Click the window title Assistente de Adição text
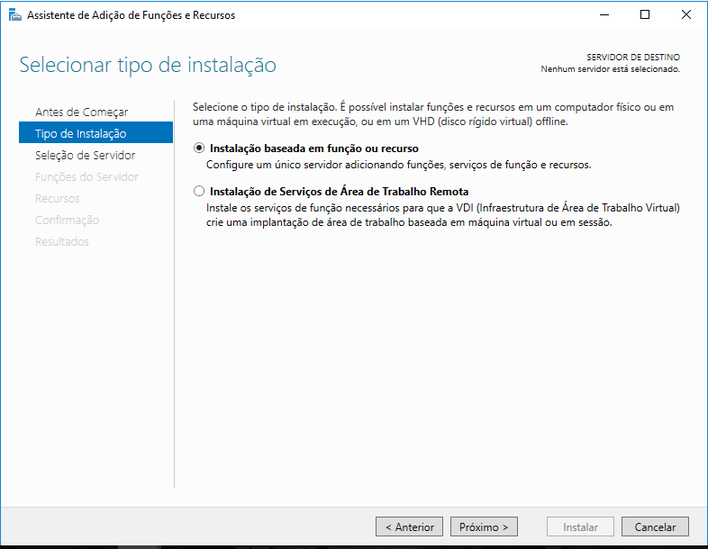This screenshot has height=549, width=708. (x=131, y=15)
